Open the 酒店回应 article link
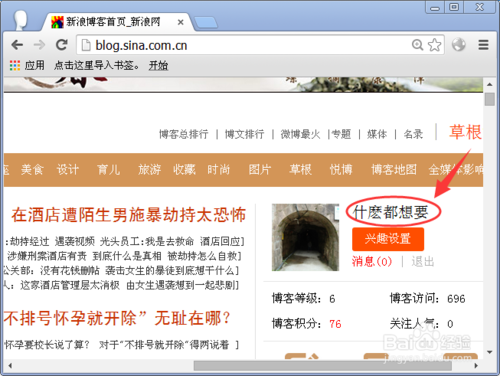Viewport: 500px width, 376px height. coord(220,241)
